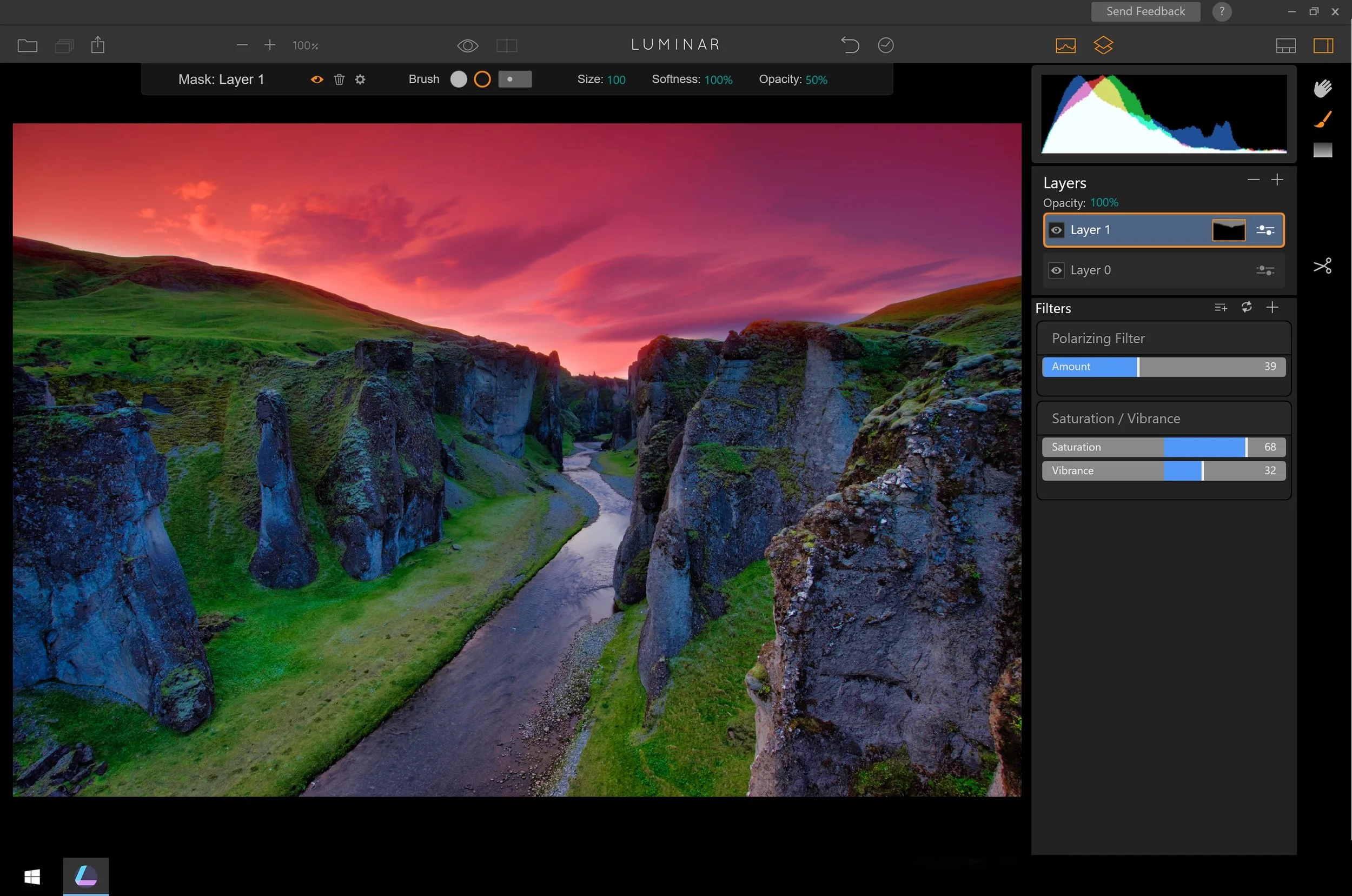Clear the mask with trash icon

[339, 79]
